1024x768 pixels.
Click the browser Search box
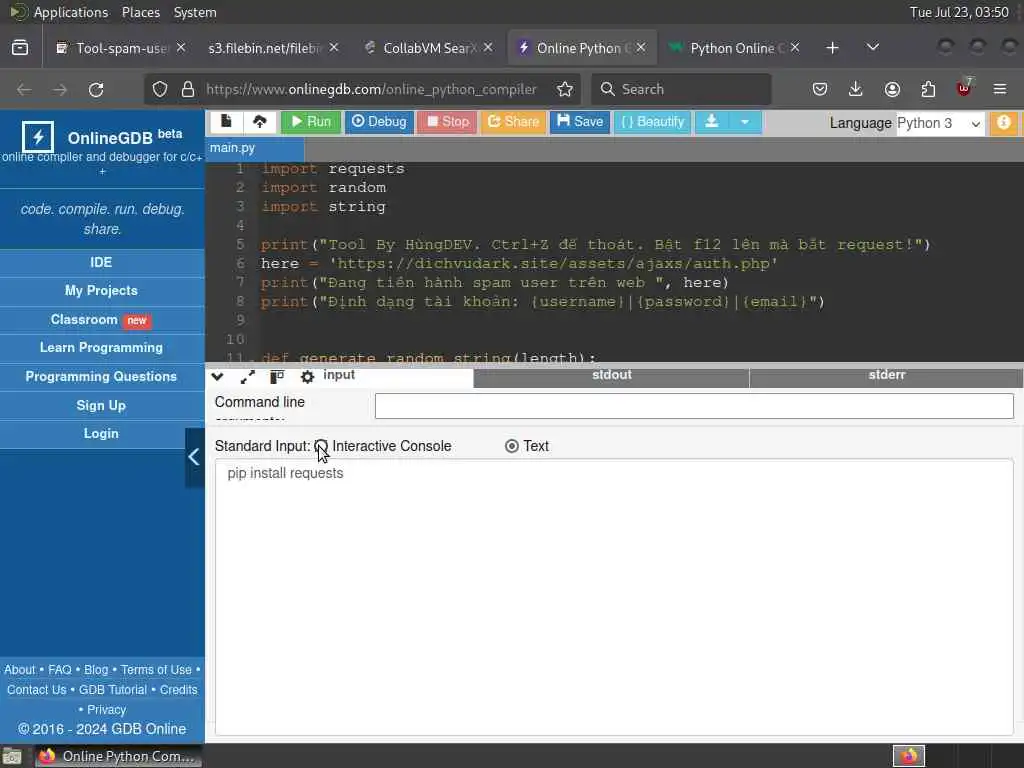point(681,89)
